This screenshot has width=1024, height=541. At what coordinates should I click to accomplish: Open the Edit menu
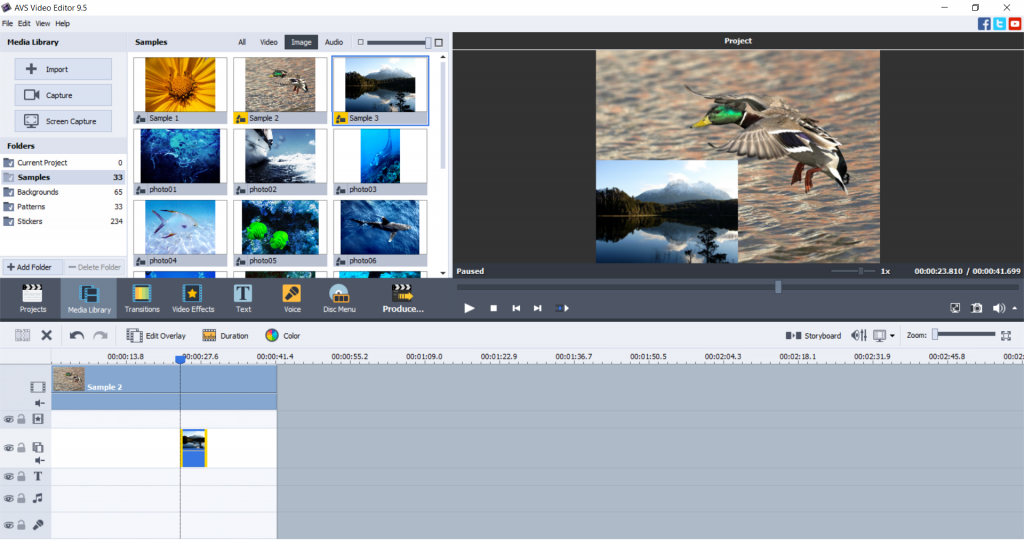tap(24, 23)
